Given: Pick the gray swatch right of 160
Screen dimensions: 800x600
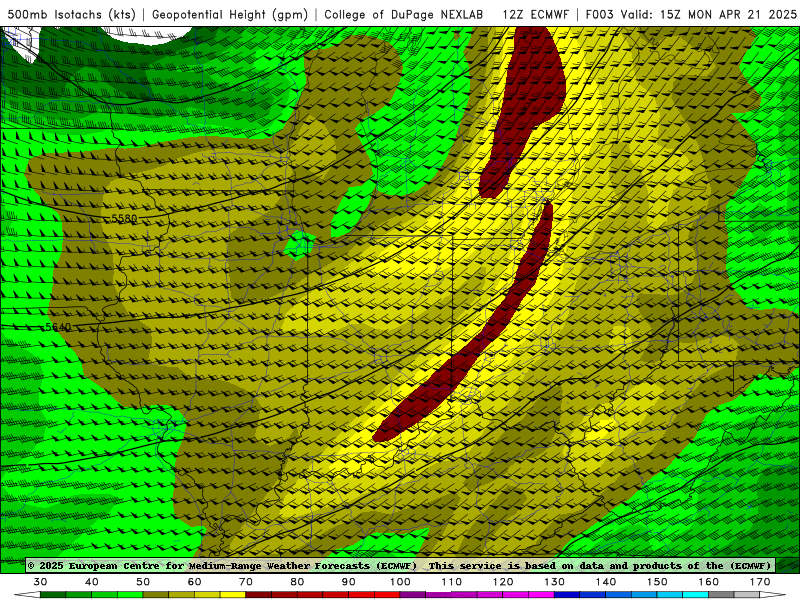Looking at the screenshot, I should 721,595.
